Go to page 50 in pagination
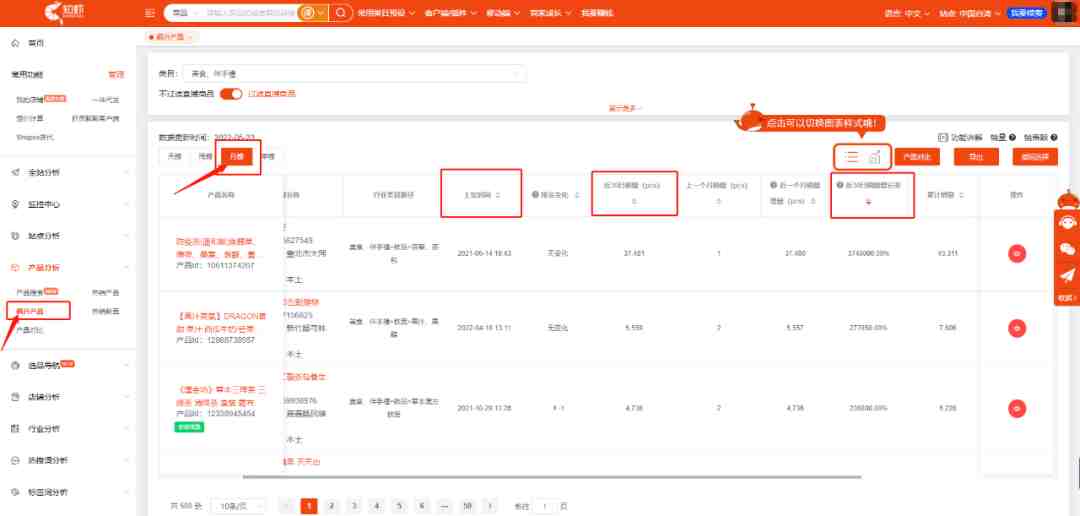This screenshot has height=516, width=1080. (467, 506)
